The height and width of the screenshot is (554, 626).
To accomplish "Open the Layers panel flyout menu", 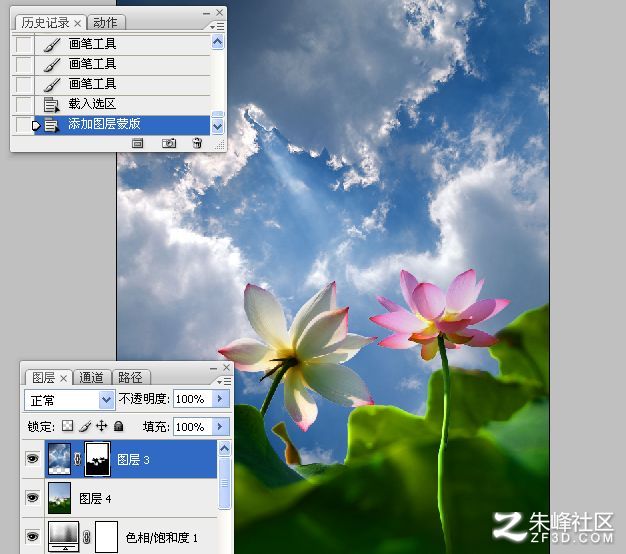I will [x=224, y=382].
